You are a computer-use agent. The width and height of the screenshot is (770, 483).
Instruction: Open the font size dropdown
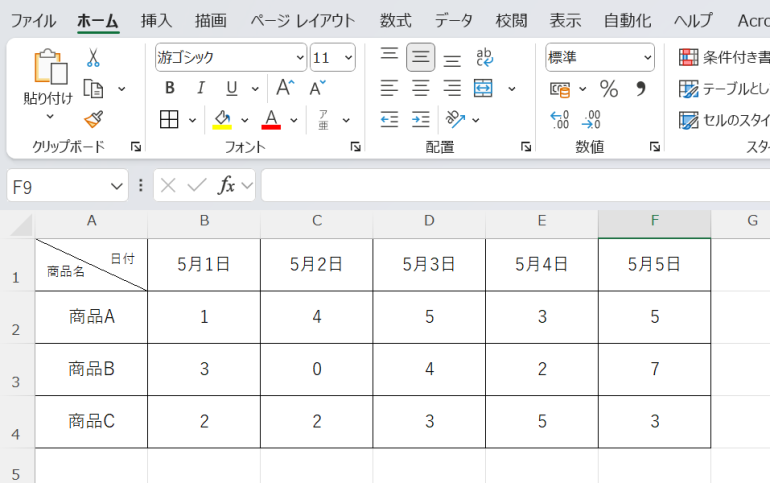coord(348,57)
